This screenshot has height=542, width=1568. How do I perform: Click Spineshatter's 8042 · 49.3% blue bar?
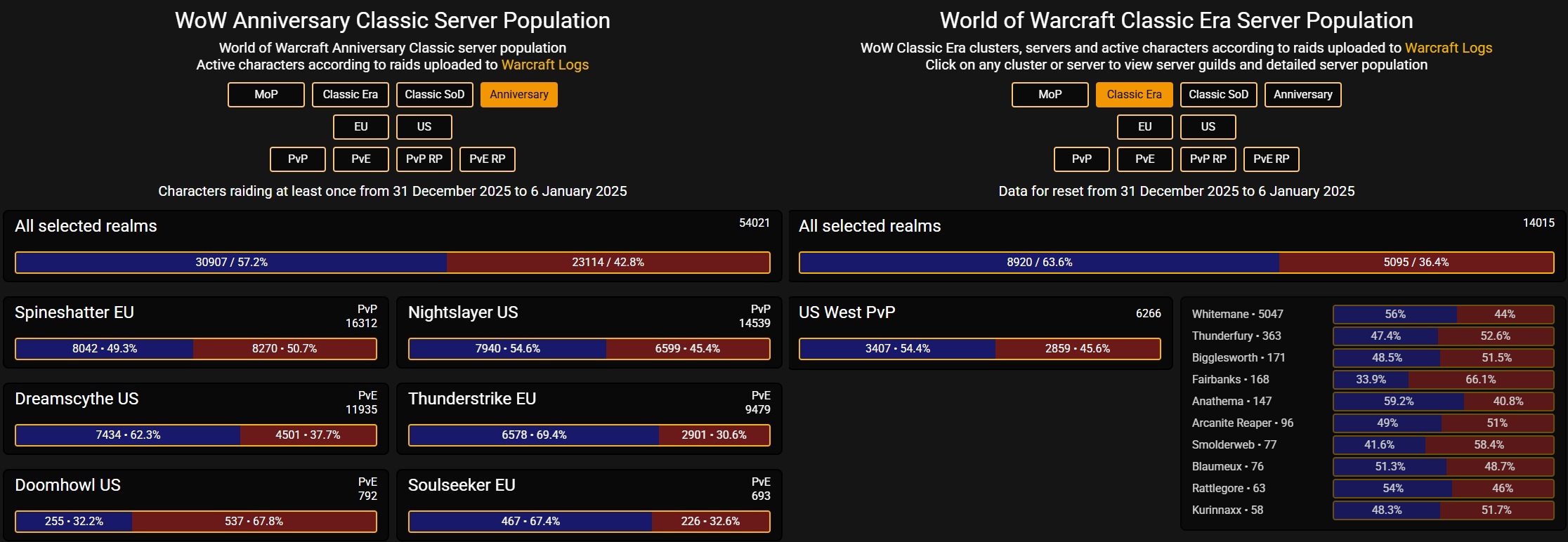click(x=105, y=349)
